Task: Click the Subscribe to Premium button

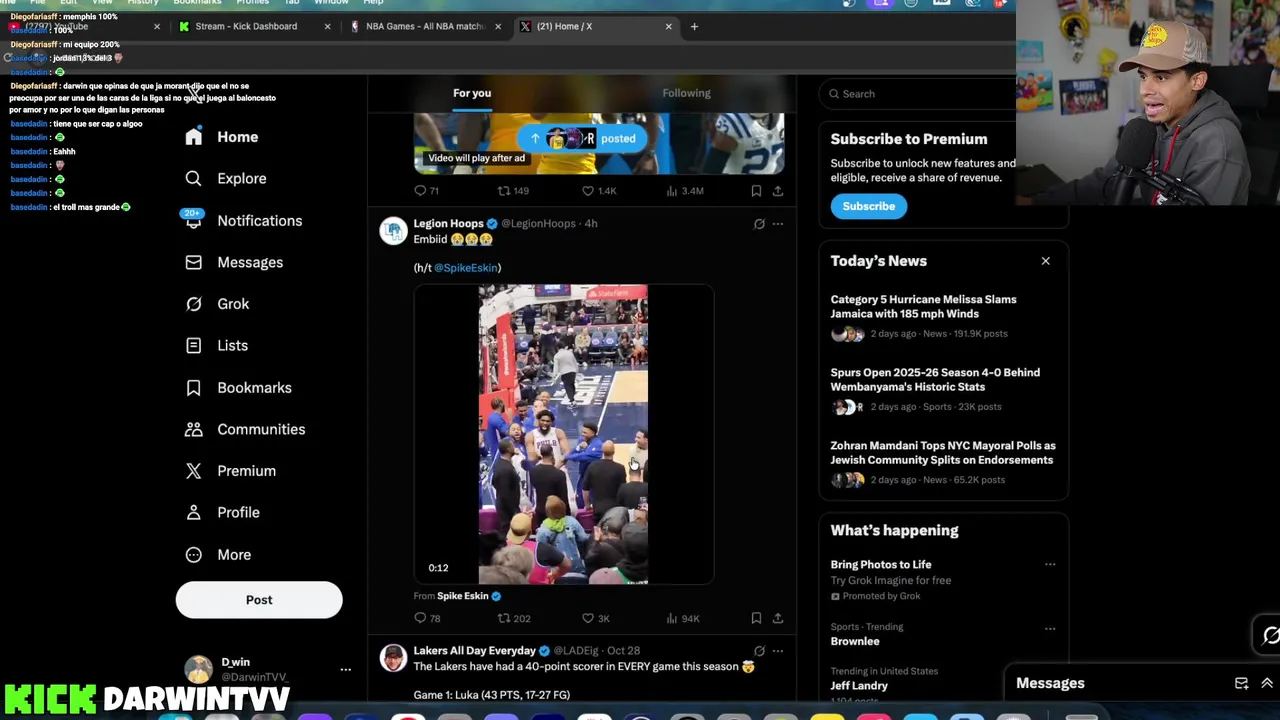Action: point(868,206)
